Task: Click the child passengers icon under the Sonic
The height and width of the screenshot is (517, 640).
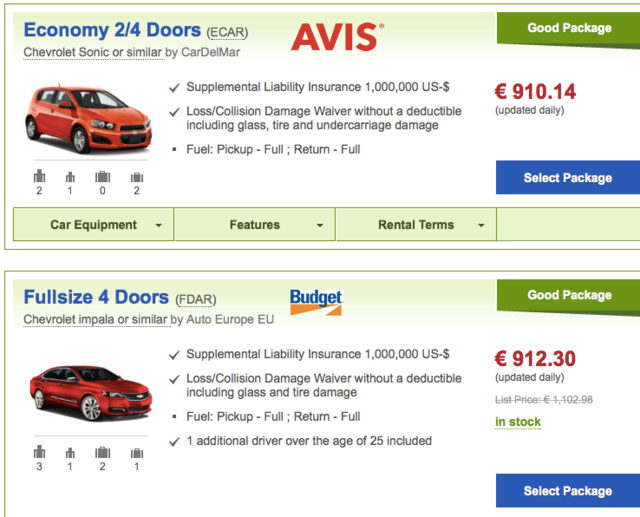Action: (x=71, y=176)
